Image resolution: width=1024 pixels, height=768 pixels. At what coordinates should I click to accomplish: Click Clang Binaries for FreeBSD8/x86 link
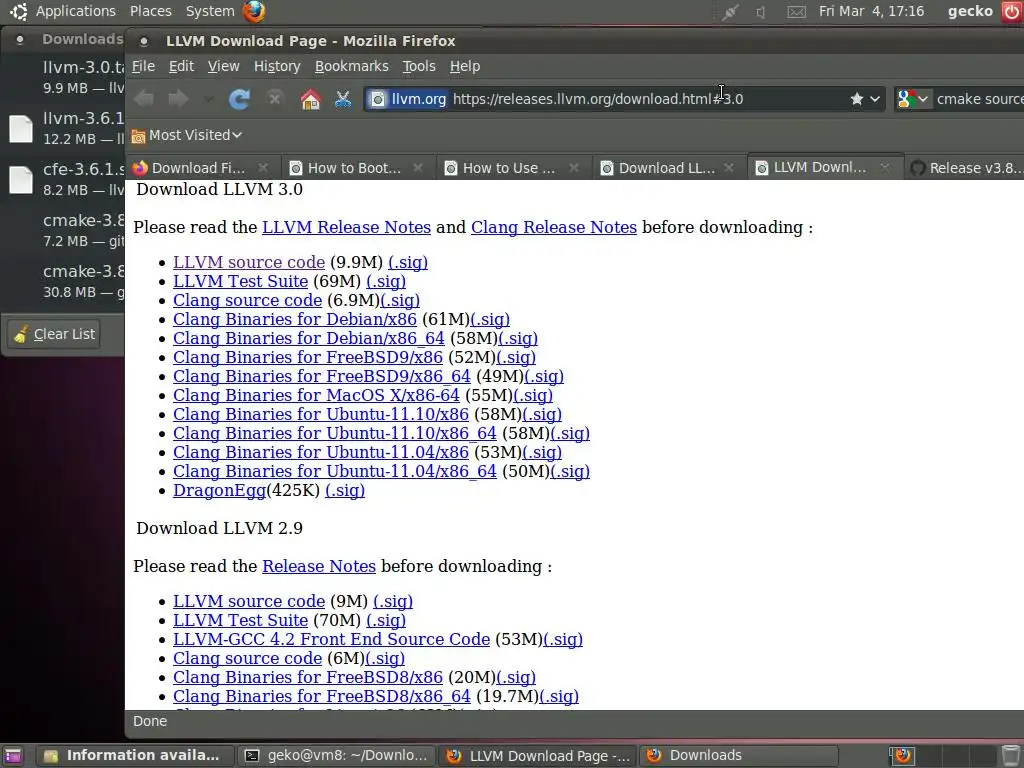308,677
